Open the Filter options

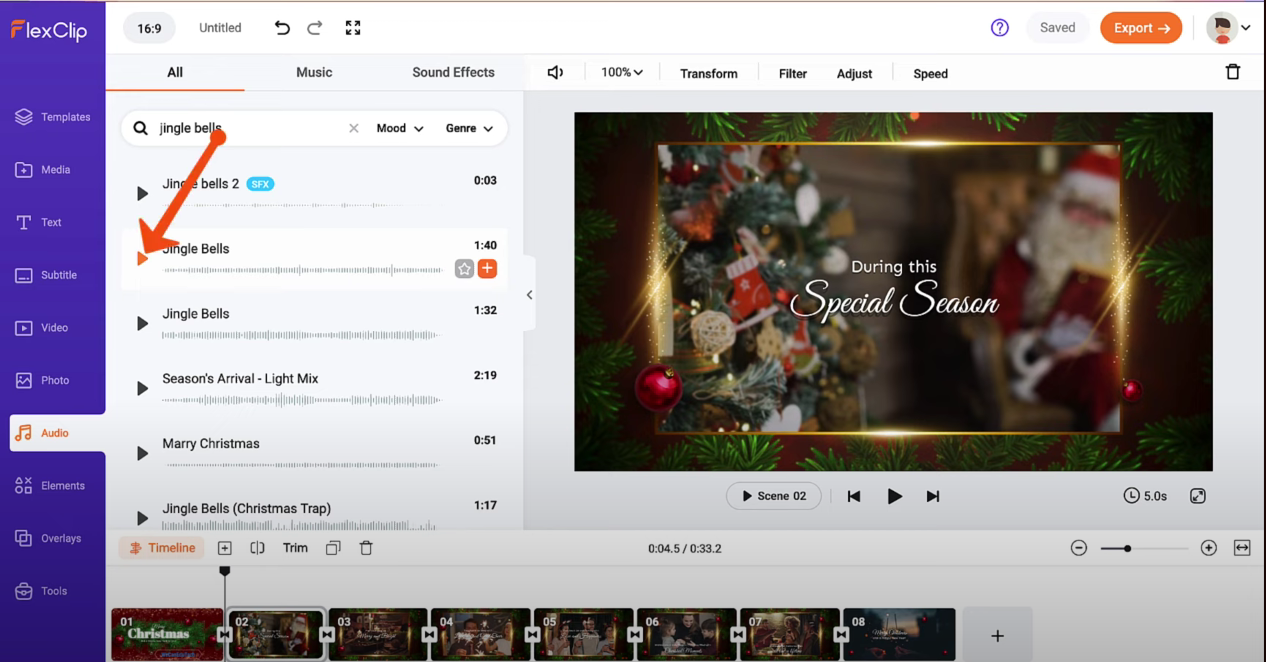793,73
